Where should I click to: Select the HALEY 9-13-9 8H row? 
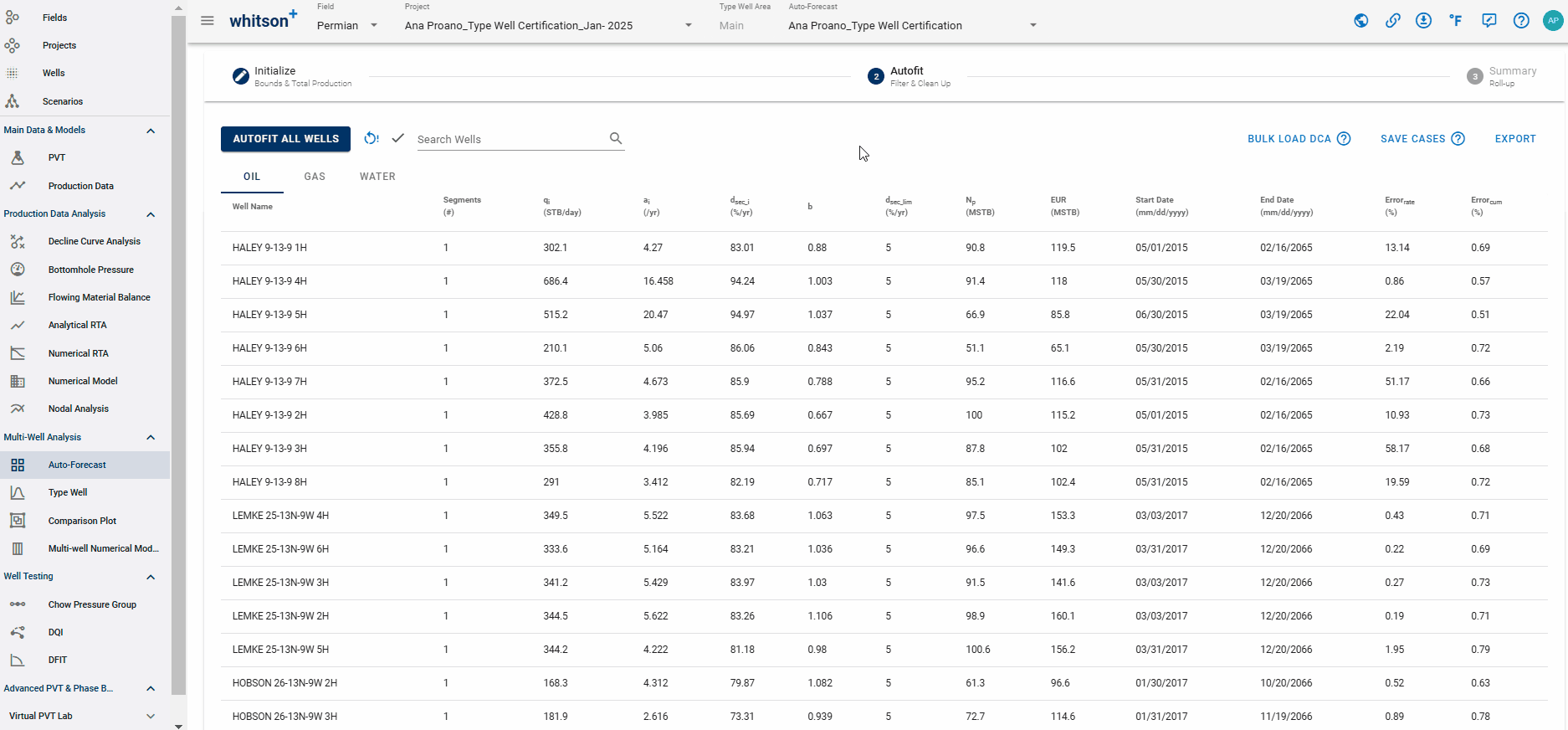(x=884, y=482)
